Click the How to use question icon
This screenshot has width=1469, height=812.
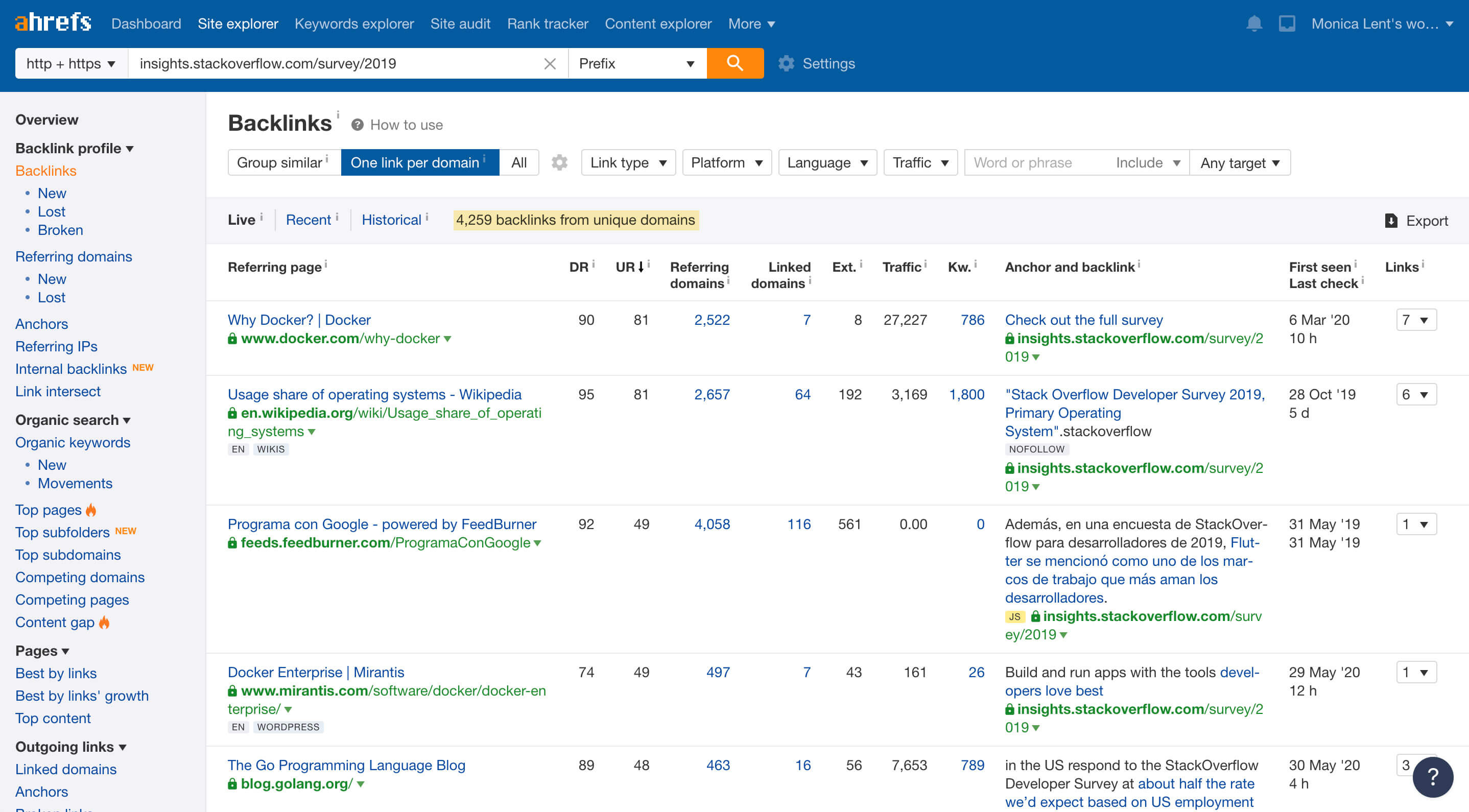358,124
